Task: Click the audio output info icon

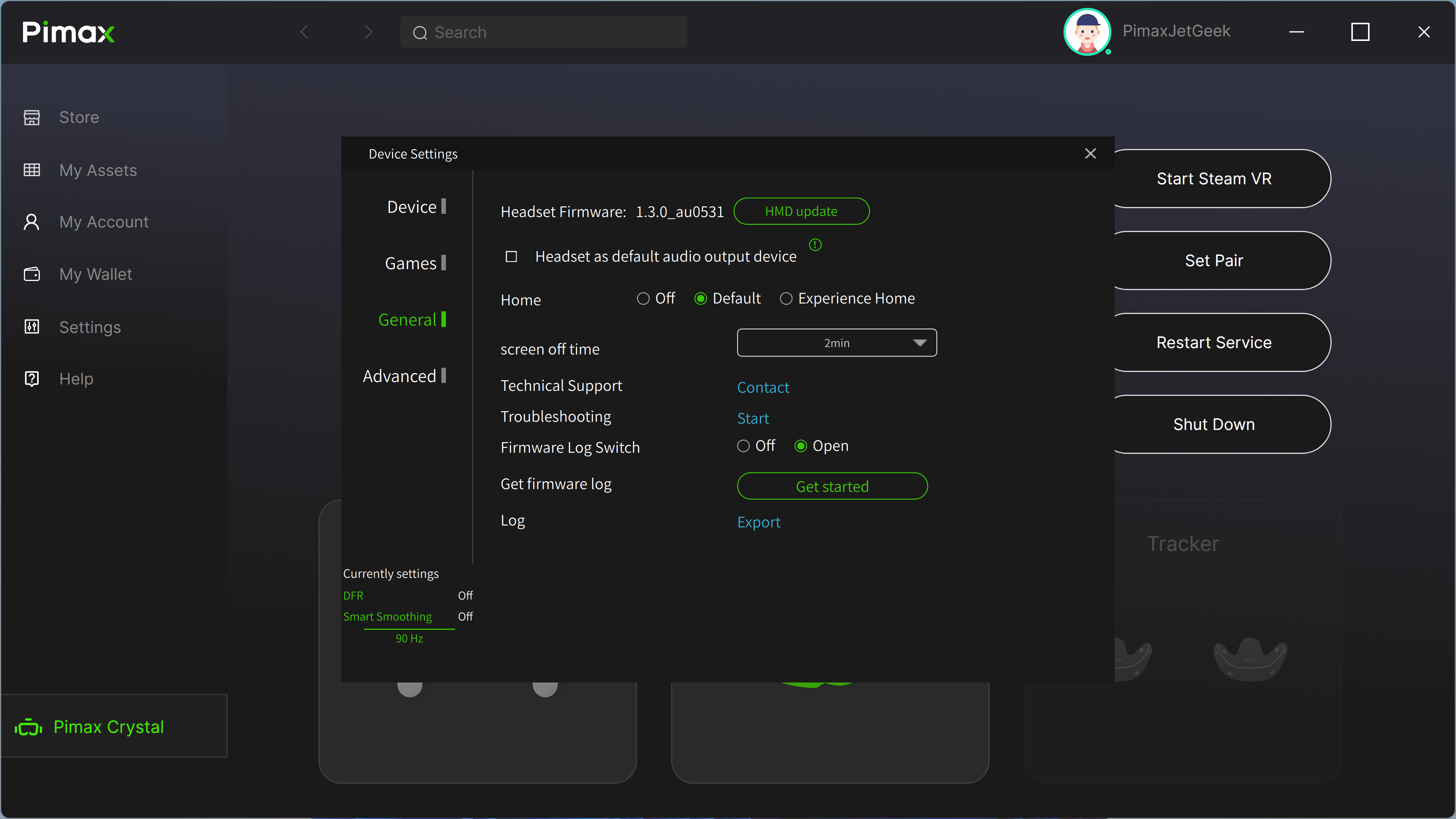Action: coord(815,245)
